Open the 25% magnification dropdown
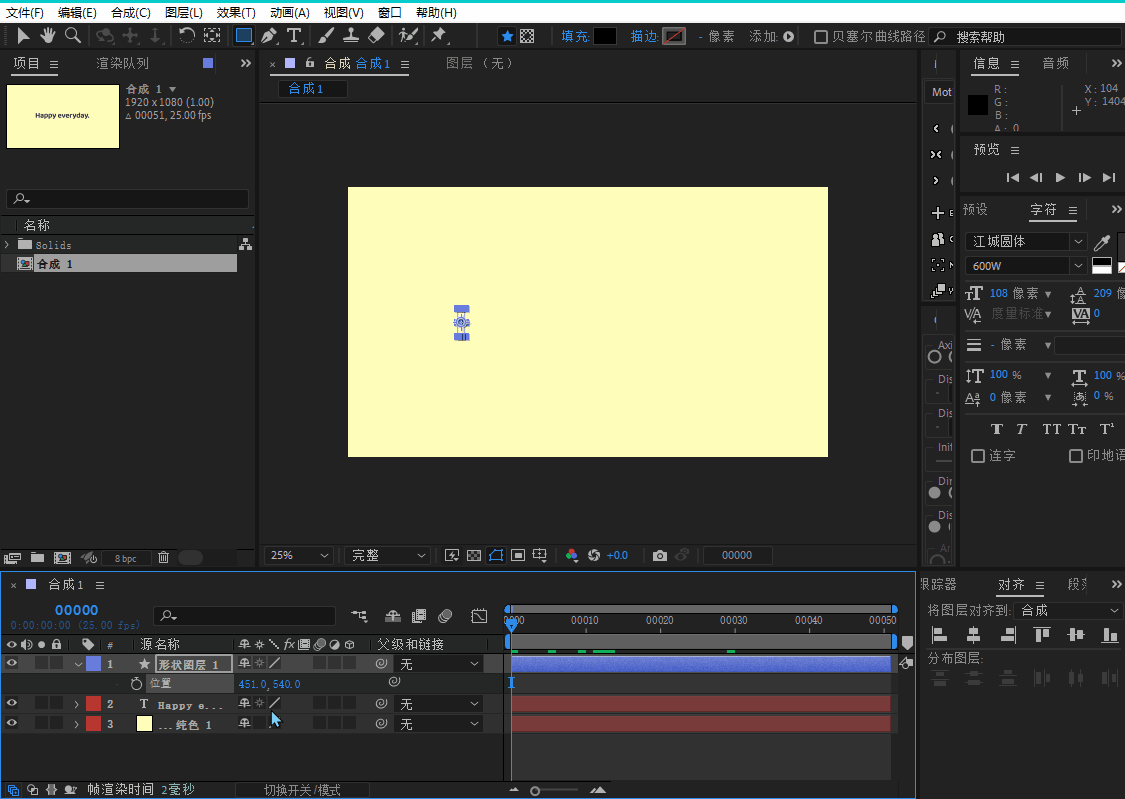The width and height of the screenshot is (1125, 799). pyautogui.click(x=299, y=555)
